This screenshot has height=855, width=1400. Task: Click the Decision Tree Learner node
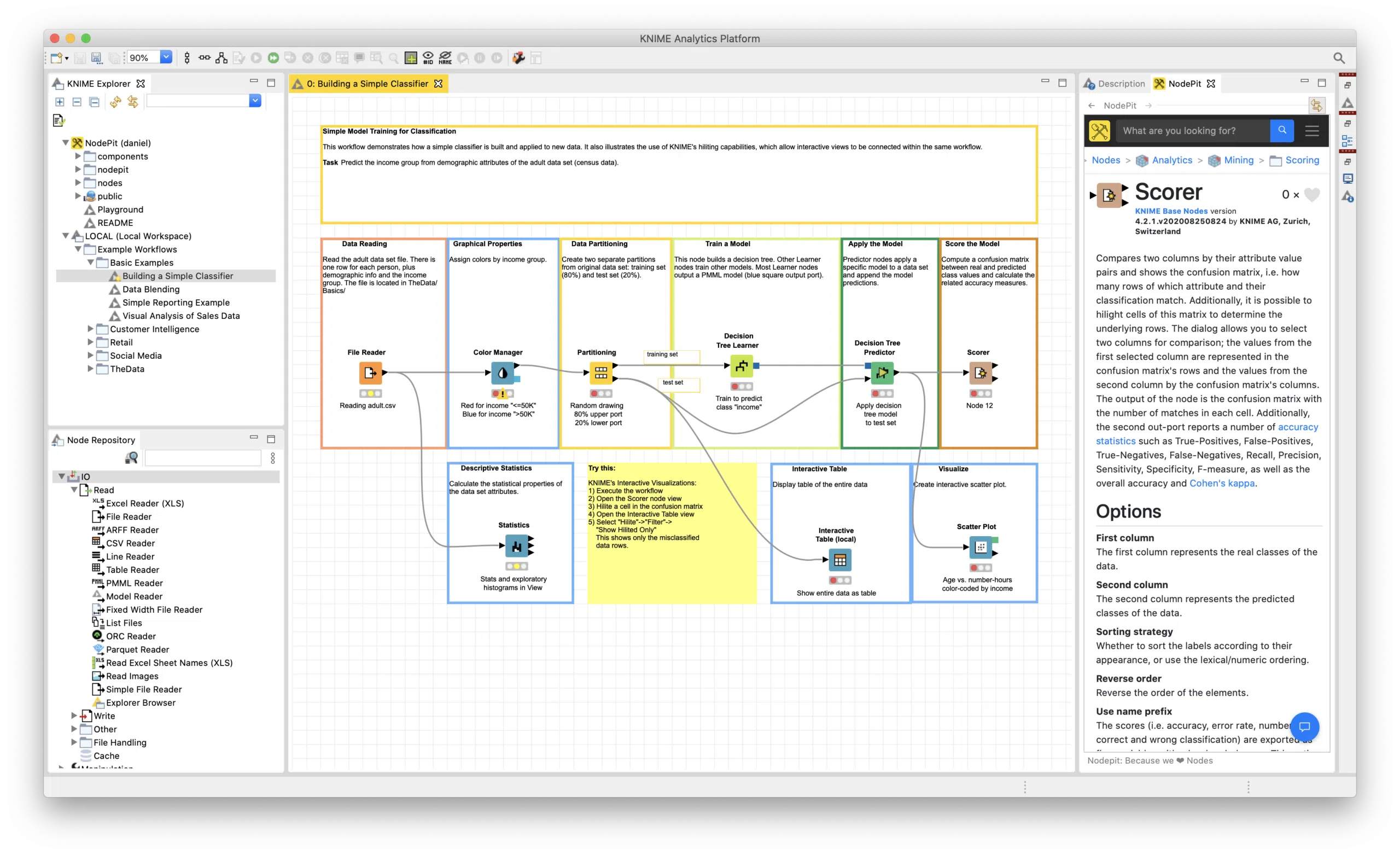click(742, 367)
